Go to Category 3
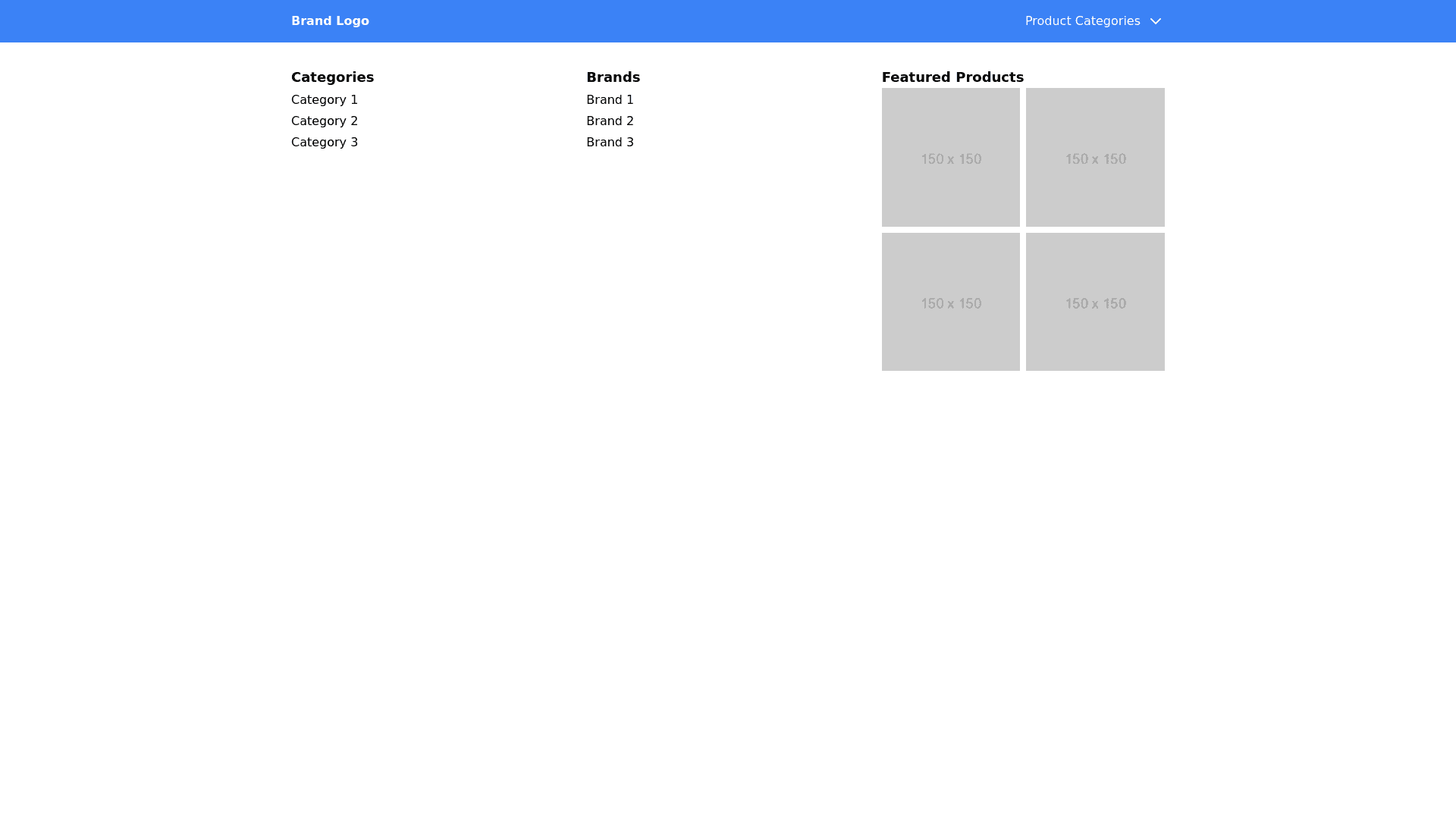Screen dimensions: 1456x819 pos(325,143)
